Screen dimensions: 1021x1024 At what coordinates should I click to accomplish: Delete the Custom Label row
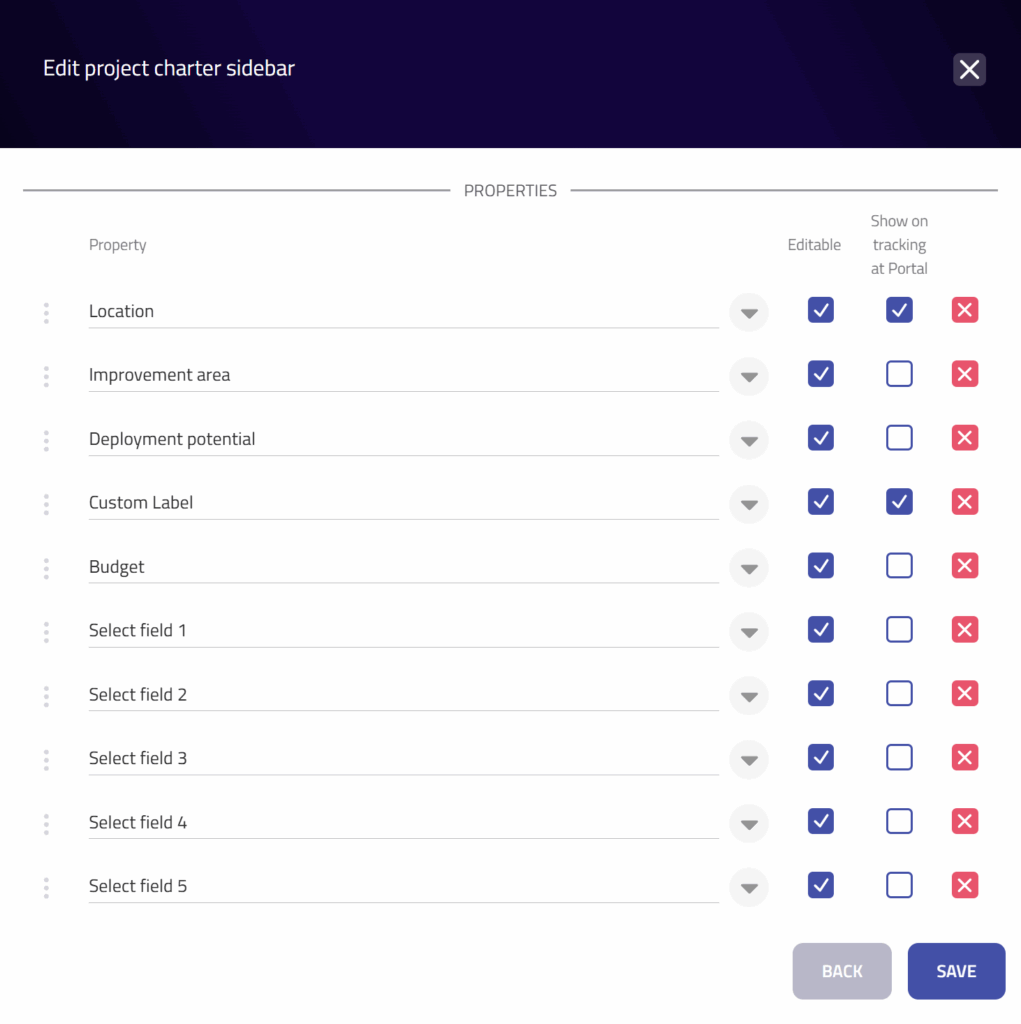964,502
